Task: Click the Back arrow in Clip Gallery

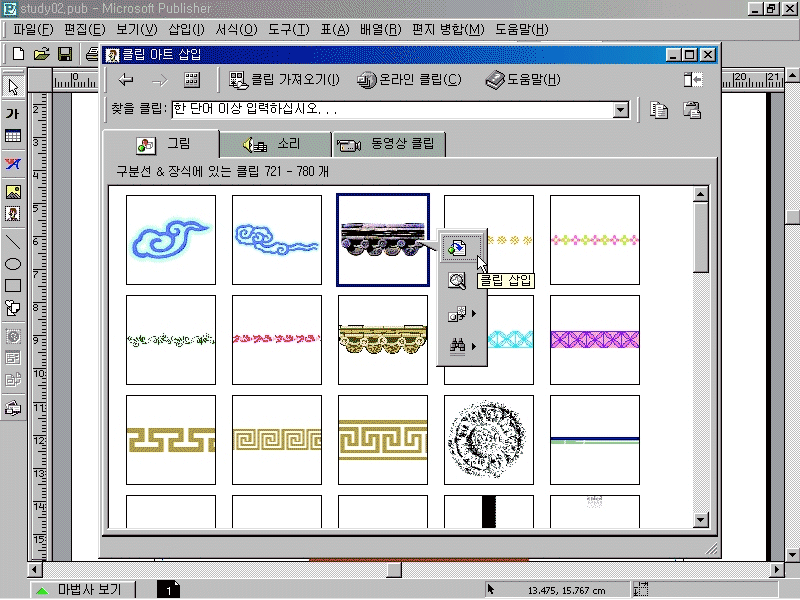Action: [126, 80]
